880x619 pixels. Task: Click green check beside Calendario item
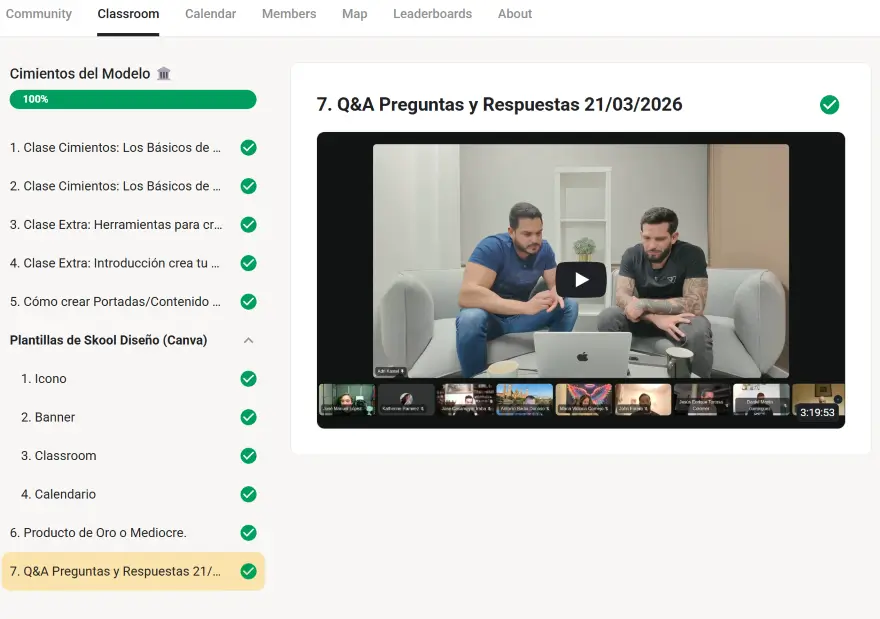(x=248, y=494)
